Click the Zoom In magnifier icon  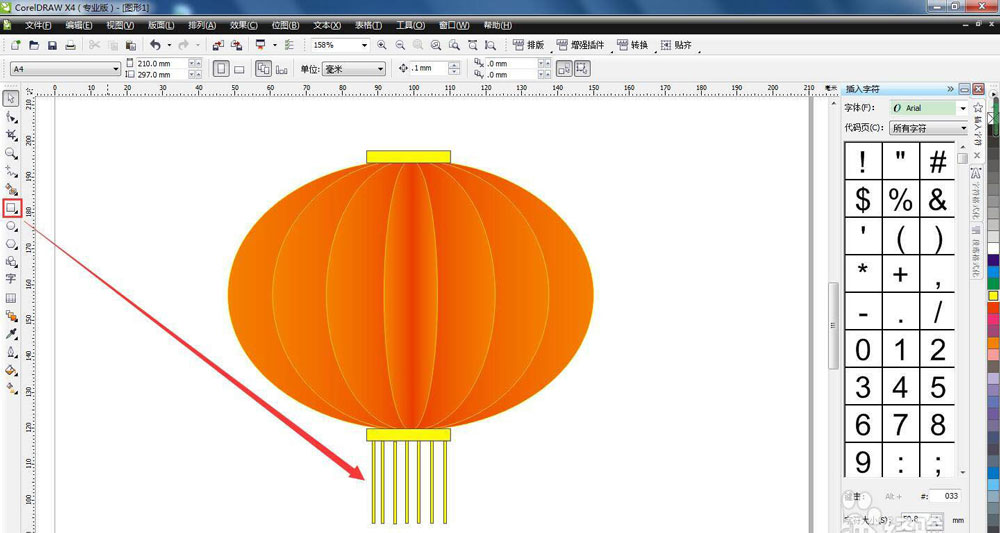[381, 45]
